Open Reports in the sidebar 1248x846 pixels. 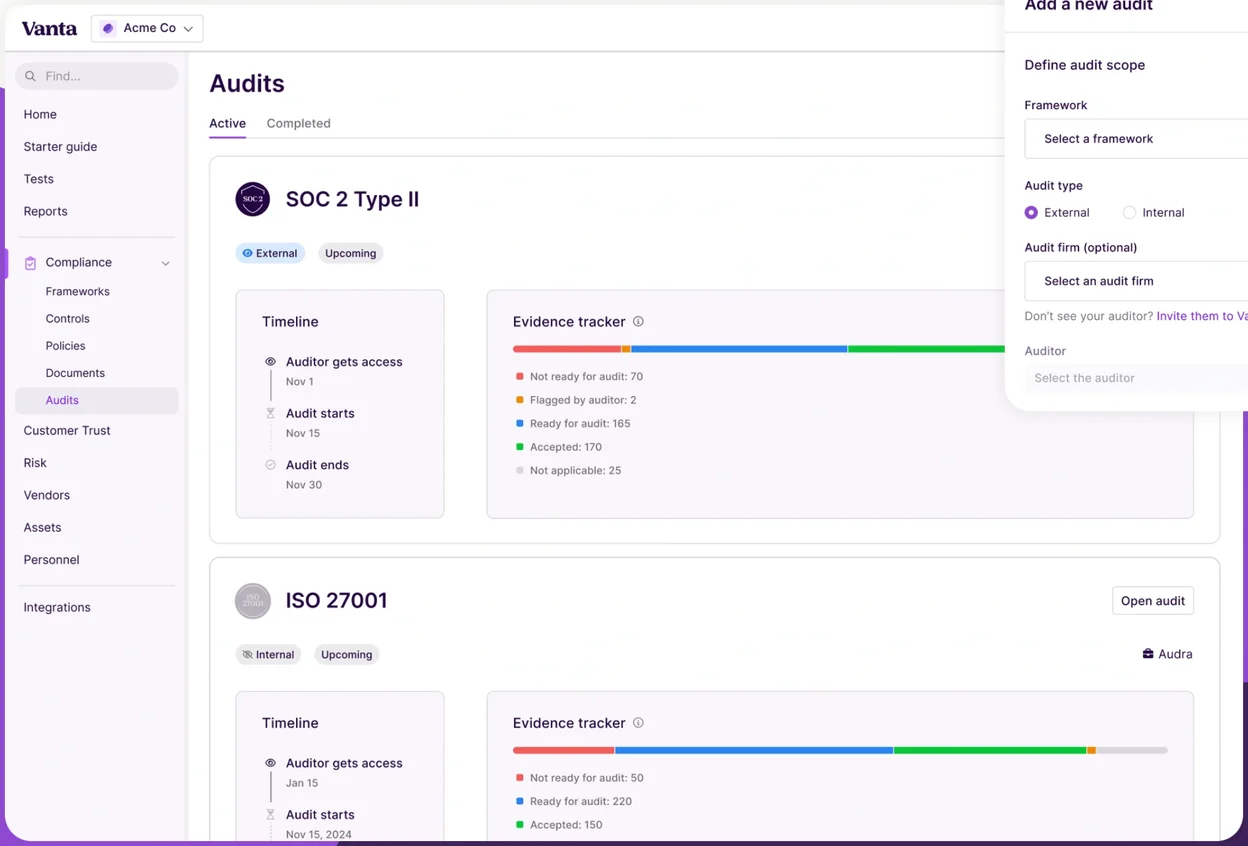pos(46,211)
